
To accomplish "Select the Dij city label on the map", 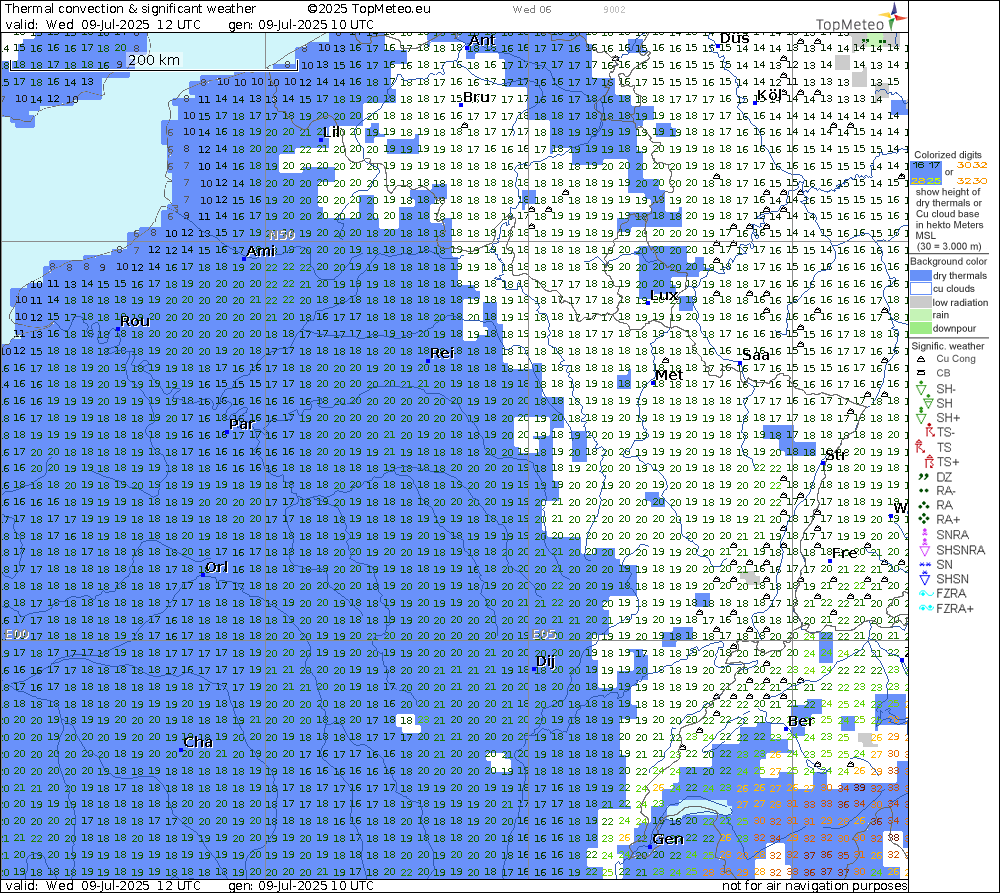I will 545,661.
